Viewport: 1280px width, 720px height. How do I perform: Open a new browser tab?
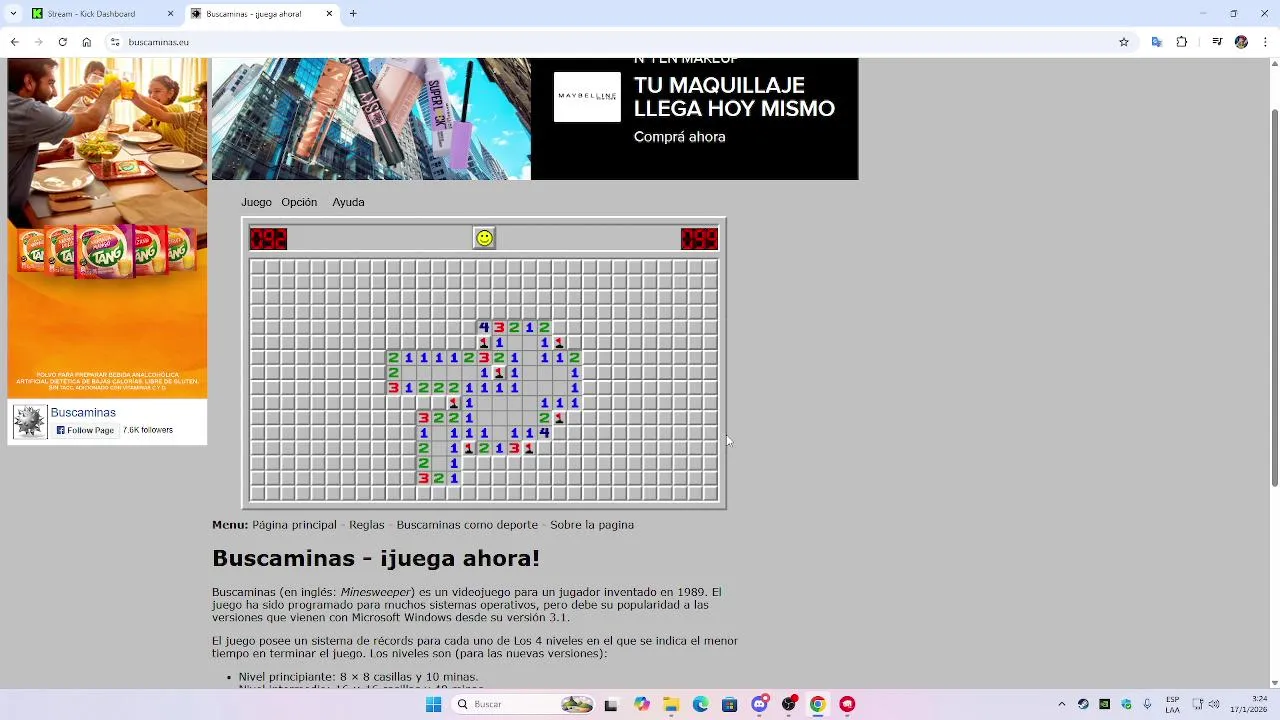(x=353, y=14)
